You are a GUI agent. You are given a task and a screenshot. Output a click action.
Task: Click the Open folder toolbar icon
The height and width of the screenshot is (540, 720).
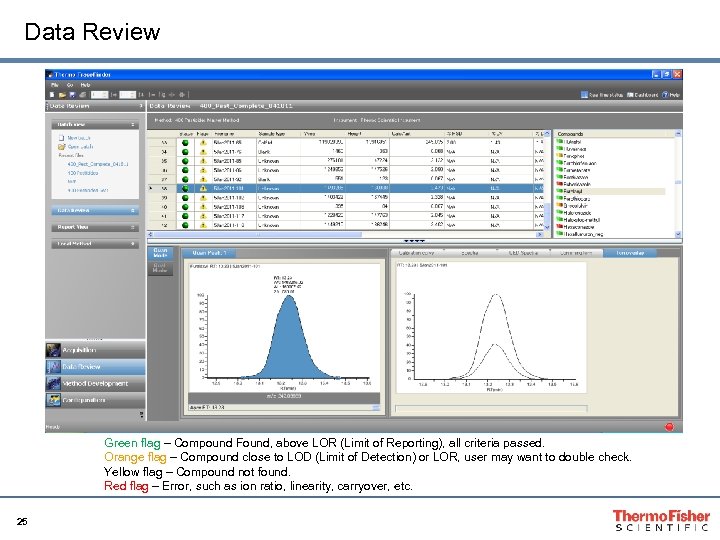62,95
